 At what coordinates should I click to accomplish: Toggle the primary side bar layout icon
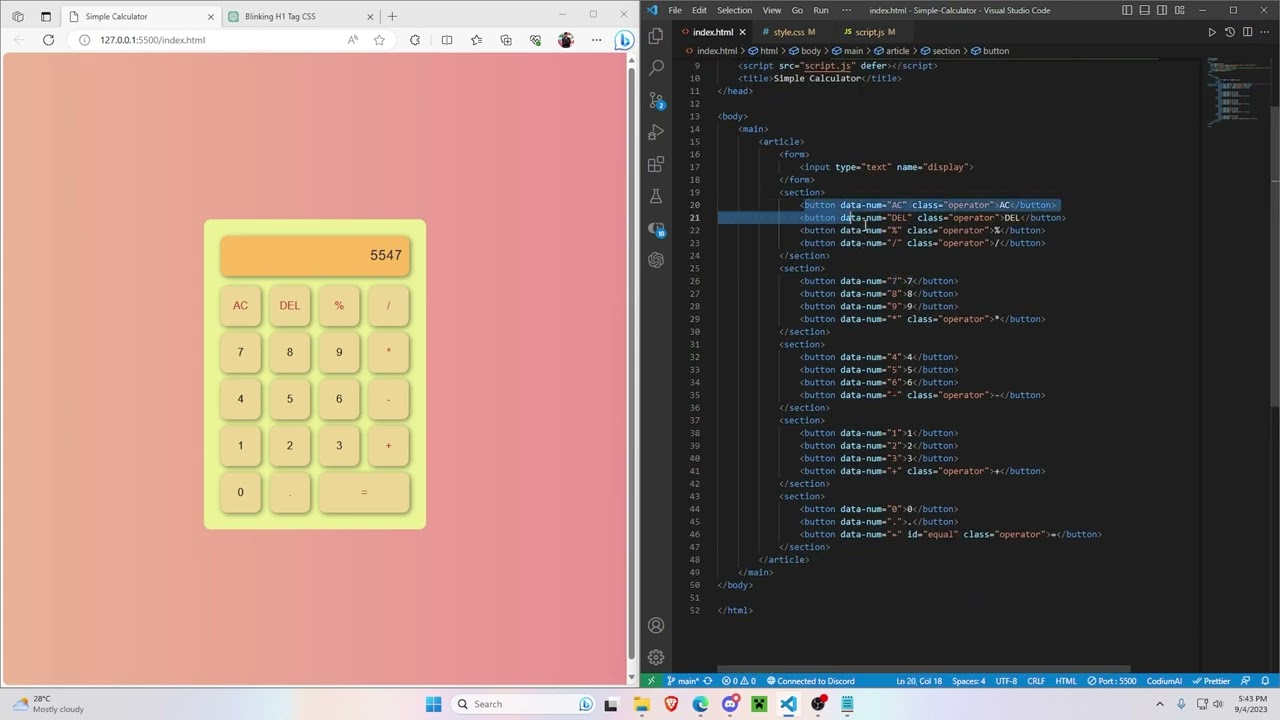[1127, 10]
